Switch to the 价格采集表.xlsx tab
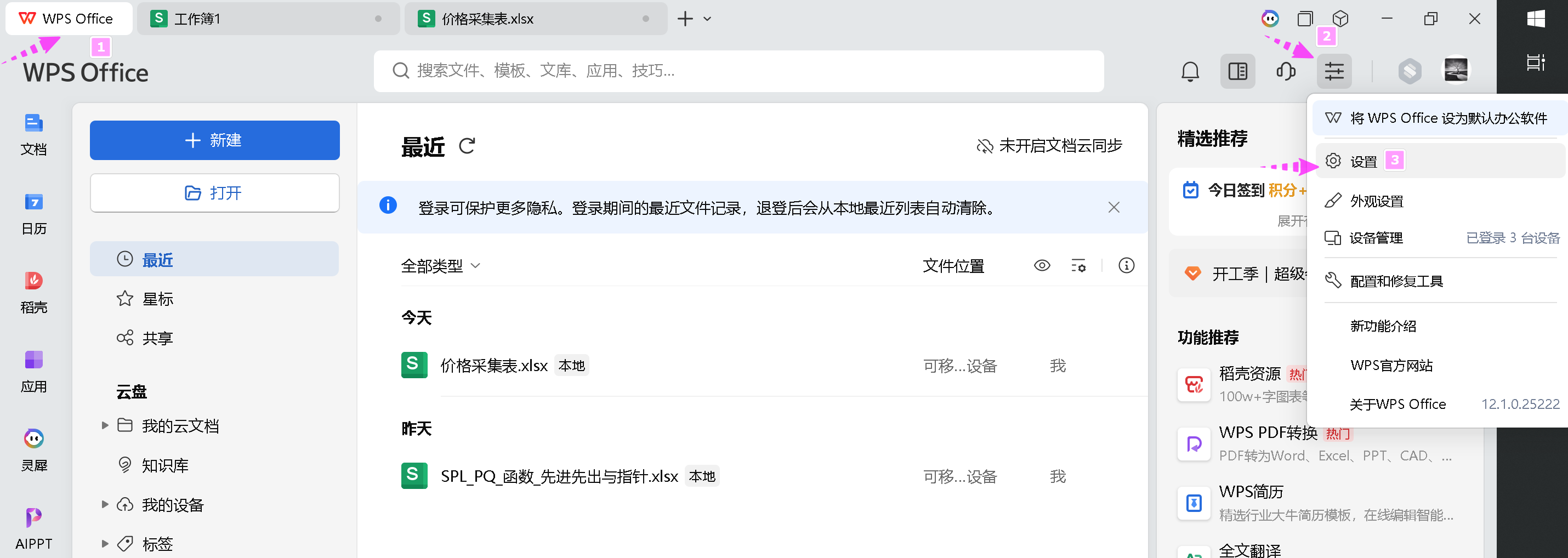 click(x=536, y=19)
